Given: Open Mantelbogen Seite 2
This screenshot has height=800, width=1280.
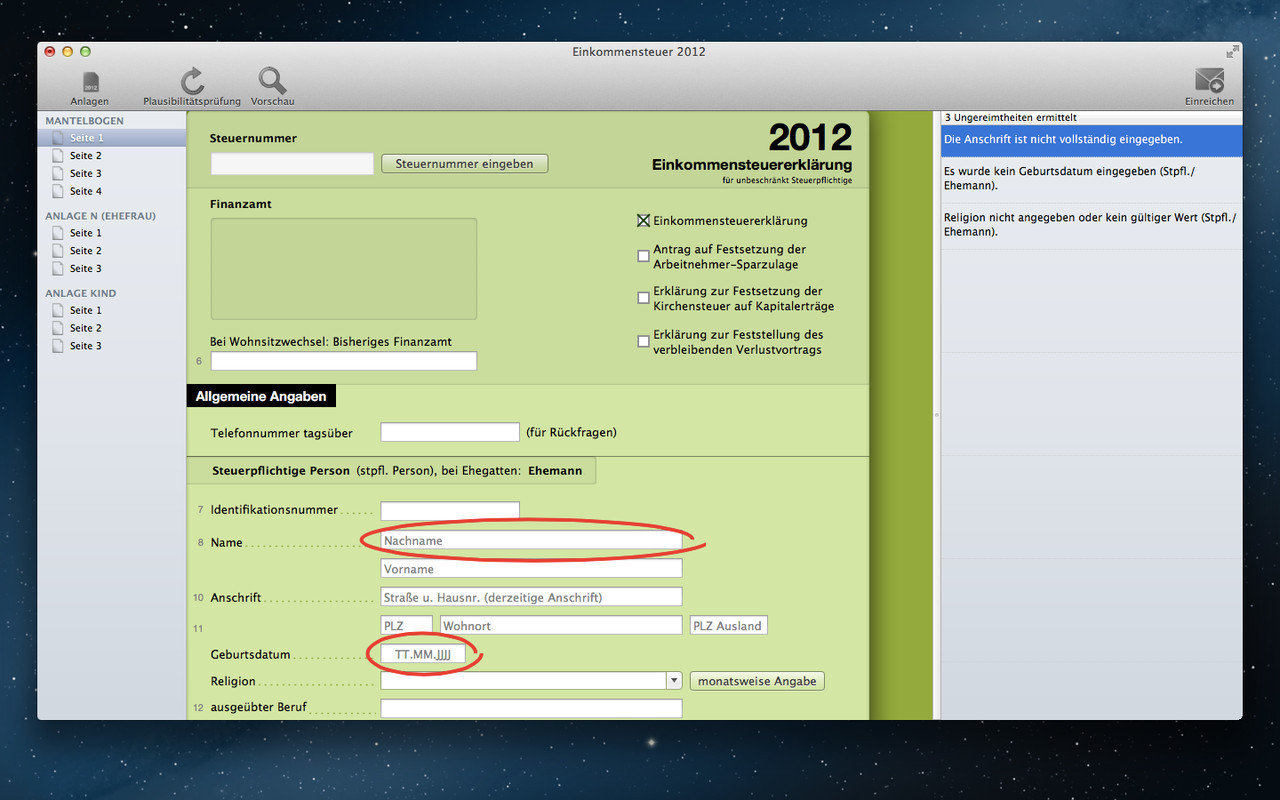Looking at the screenshot, I should [x=112, y=156].
